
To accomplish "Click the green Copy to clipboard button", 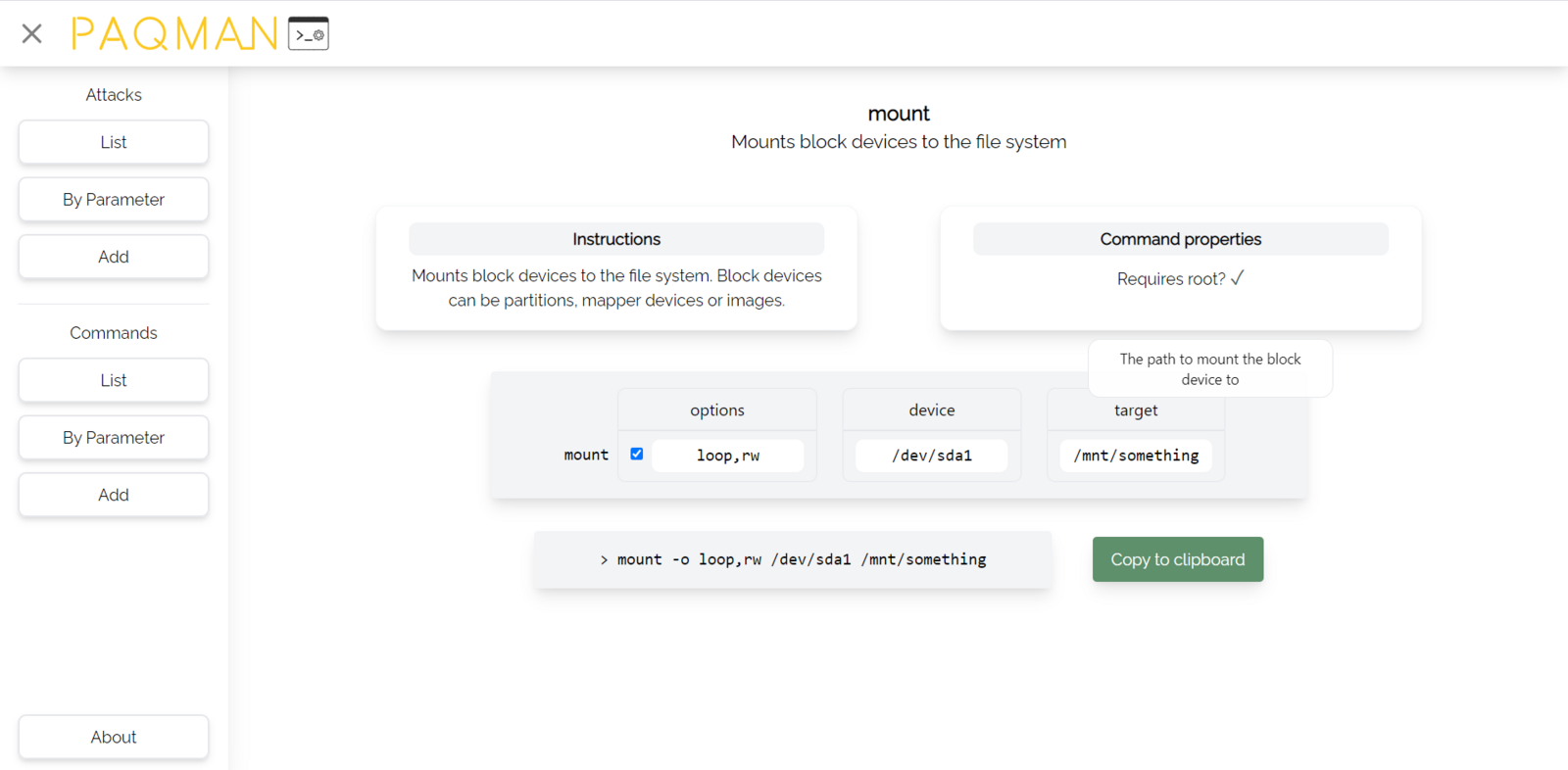I will pos(1177,559).
